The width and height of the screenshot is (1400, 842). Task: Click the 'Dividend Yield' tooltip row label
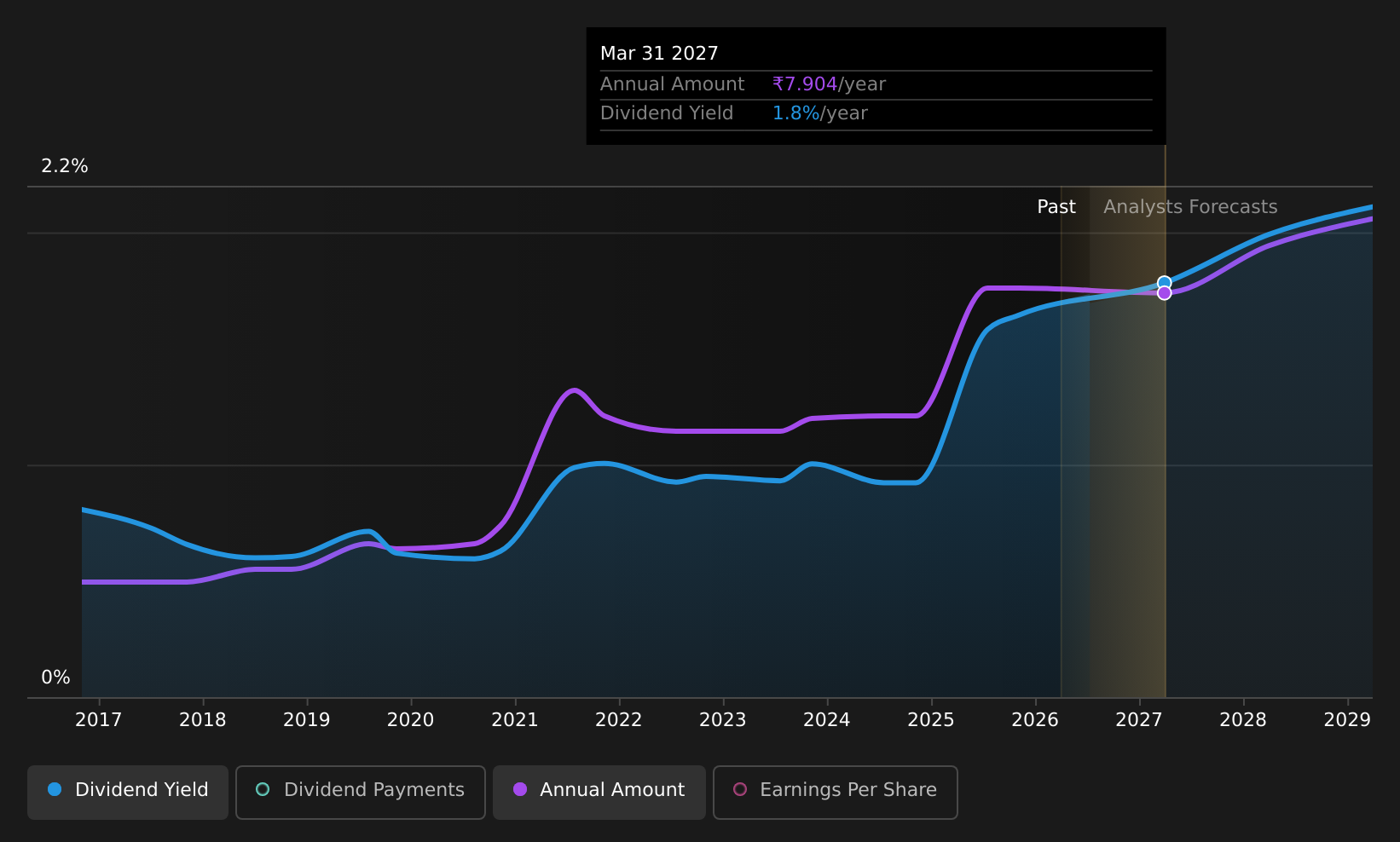coord(667,113)
